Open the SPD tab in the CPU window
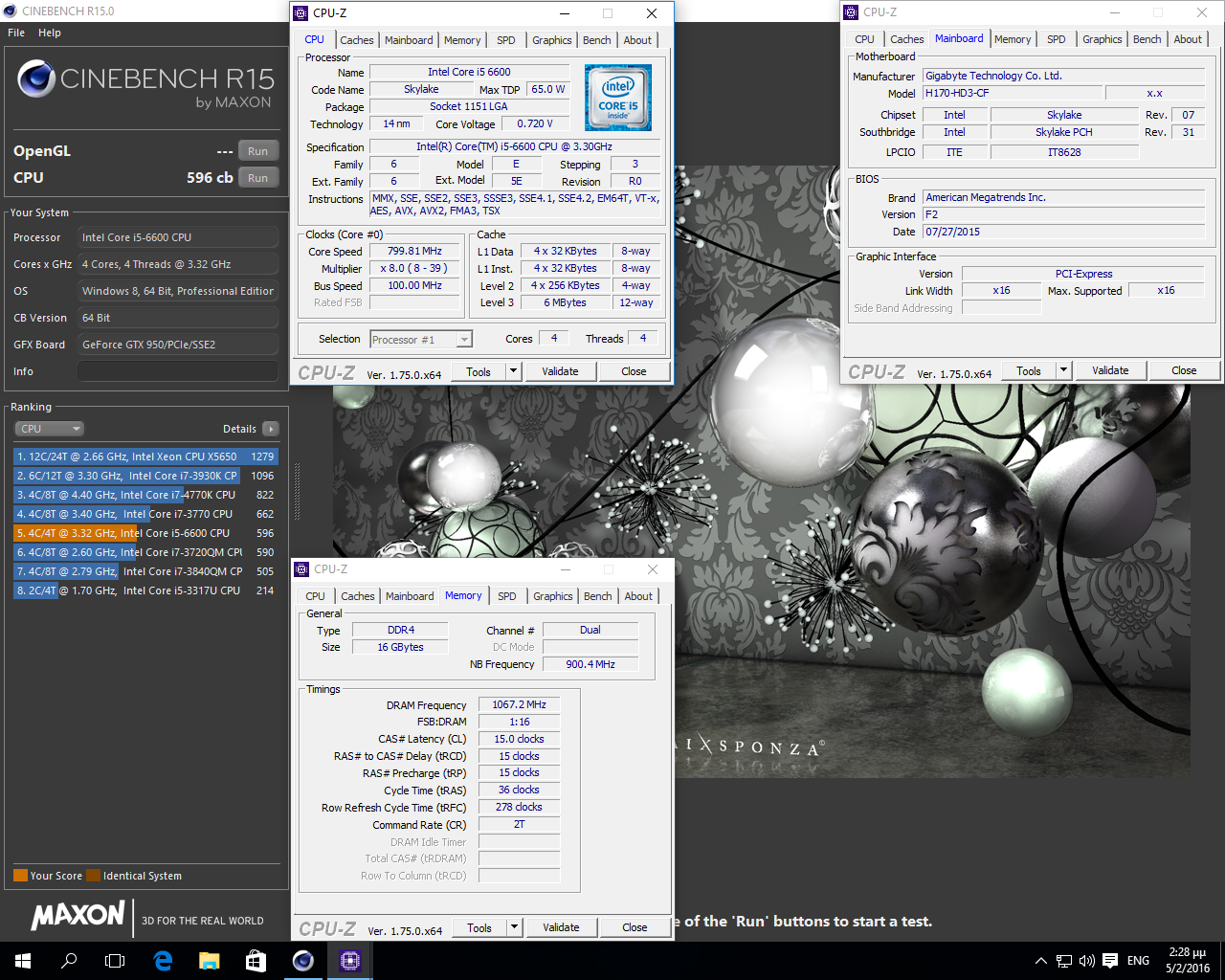Image resolution: width=1225 pixels, height=980 pixels. pyautogui.click(x=506, y=40)
